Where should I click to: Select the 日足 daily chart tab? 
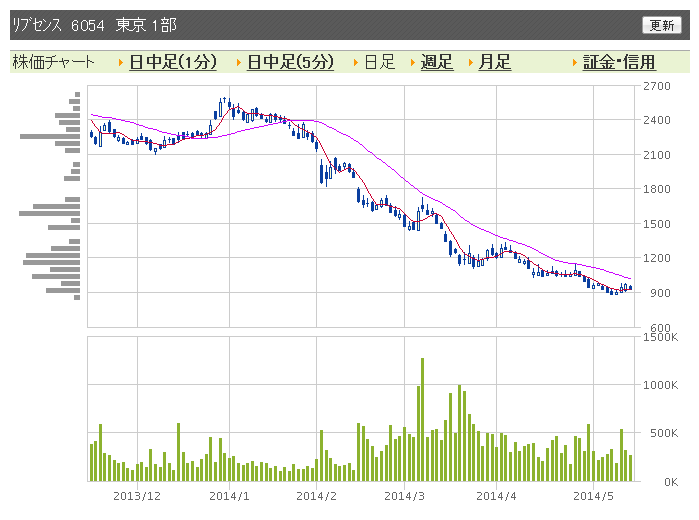[380, 62]
